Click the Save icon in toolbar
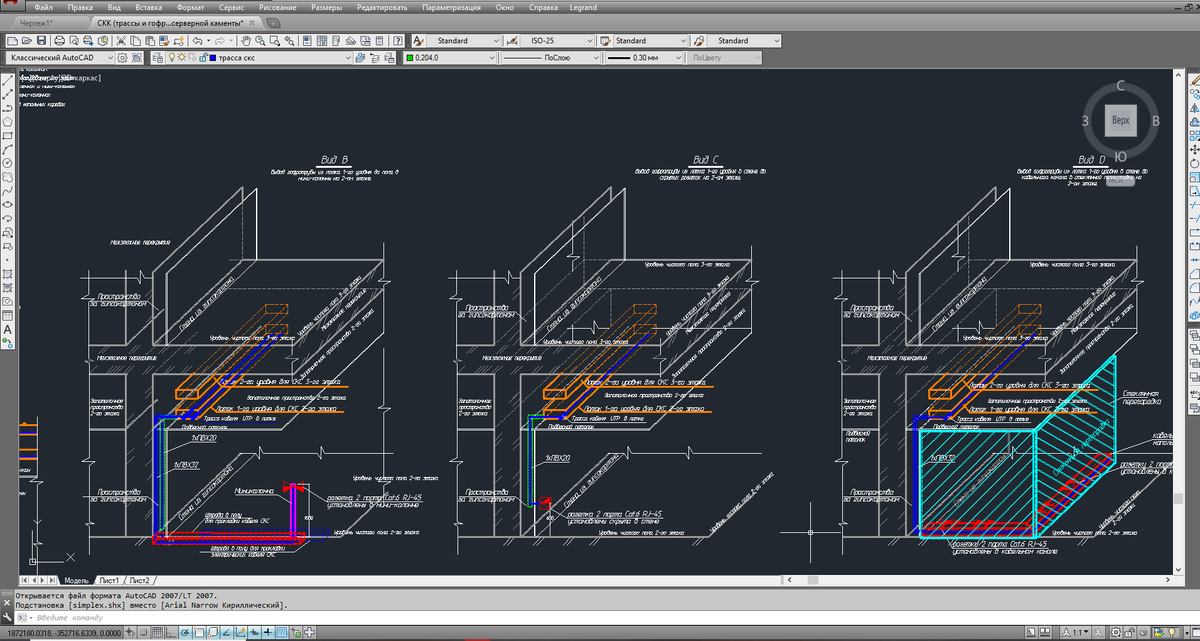 click(41, 41)
